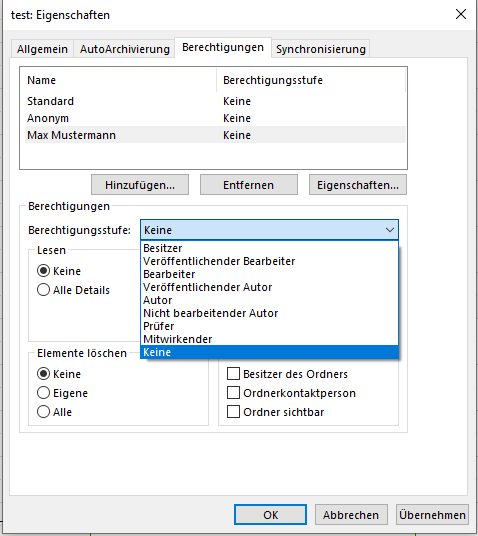The image size is (478, 536).
Task: Select the Standard permission entry
Action: click(x=215, y=101)
